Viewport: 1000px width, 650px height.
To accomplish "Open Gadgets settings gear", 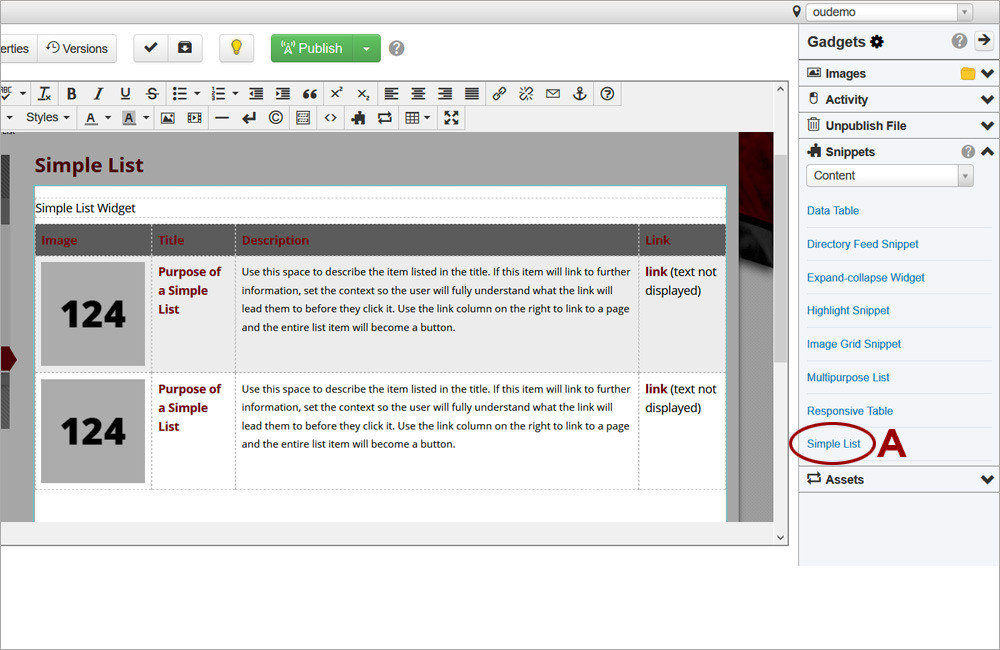I will (x=878, y=41).
